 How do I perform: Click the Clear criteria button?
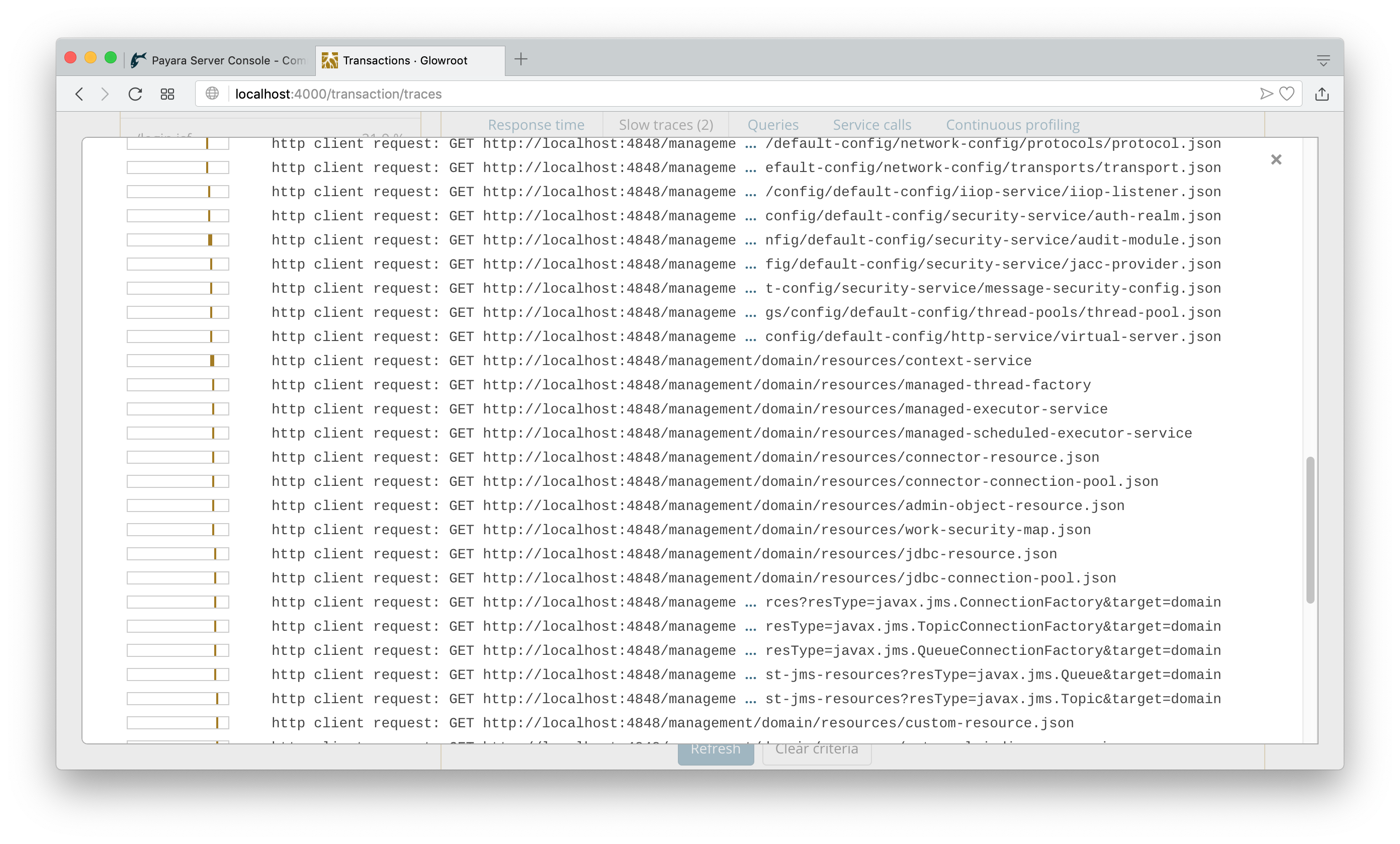point(817,748)
